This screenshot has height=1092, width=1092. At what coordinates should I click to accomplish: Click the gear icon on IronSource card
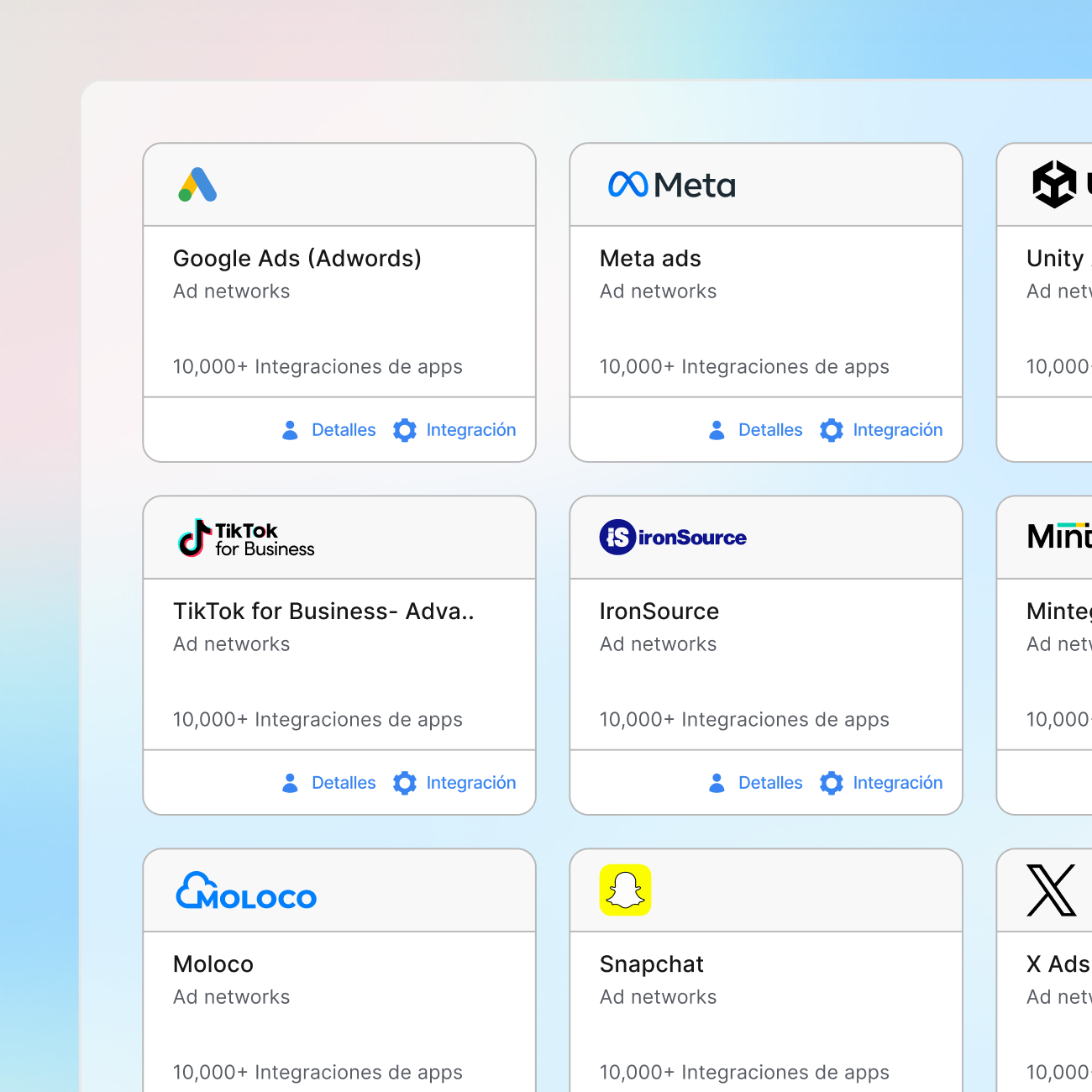pyautogui.click(x=832, y=783)
